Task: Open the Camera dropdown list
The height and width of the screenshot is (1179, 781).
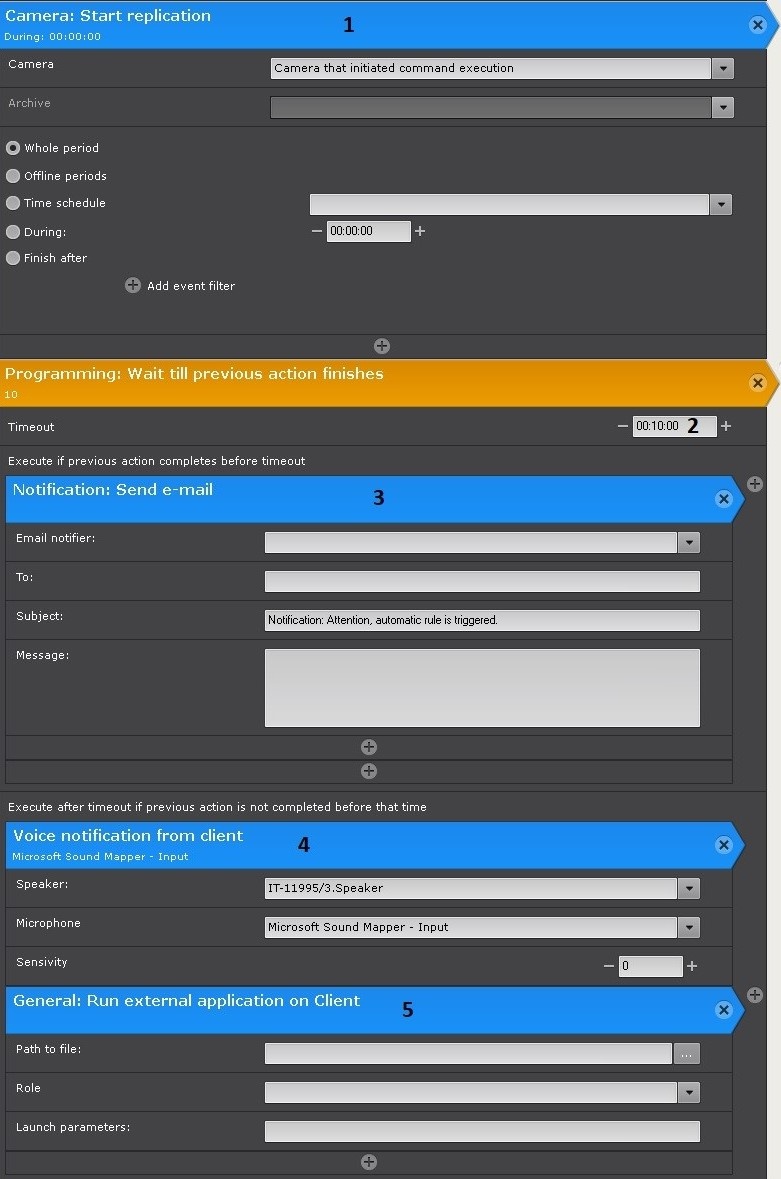Action: [723, 68]
